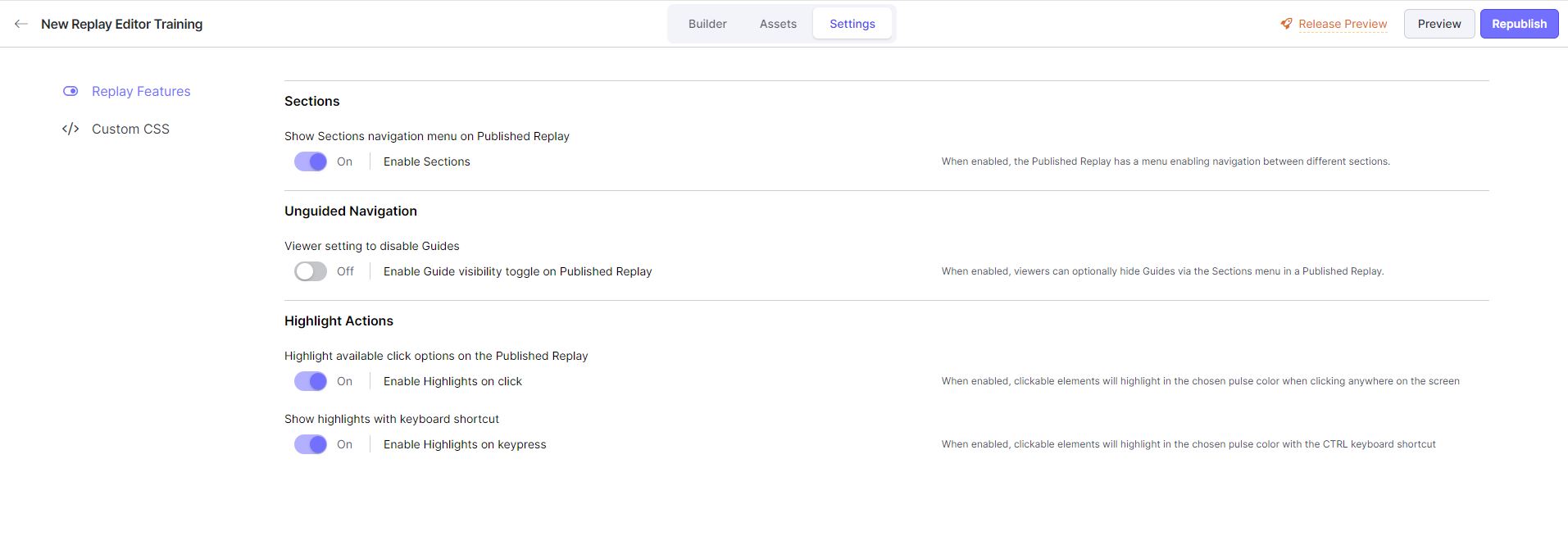Disable the Highlights on click toggle
Viewport: 1568px width, 541px height.
[311, 381]
